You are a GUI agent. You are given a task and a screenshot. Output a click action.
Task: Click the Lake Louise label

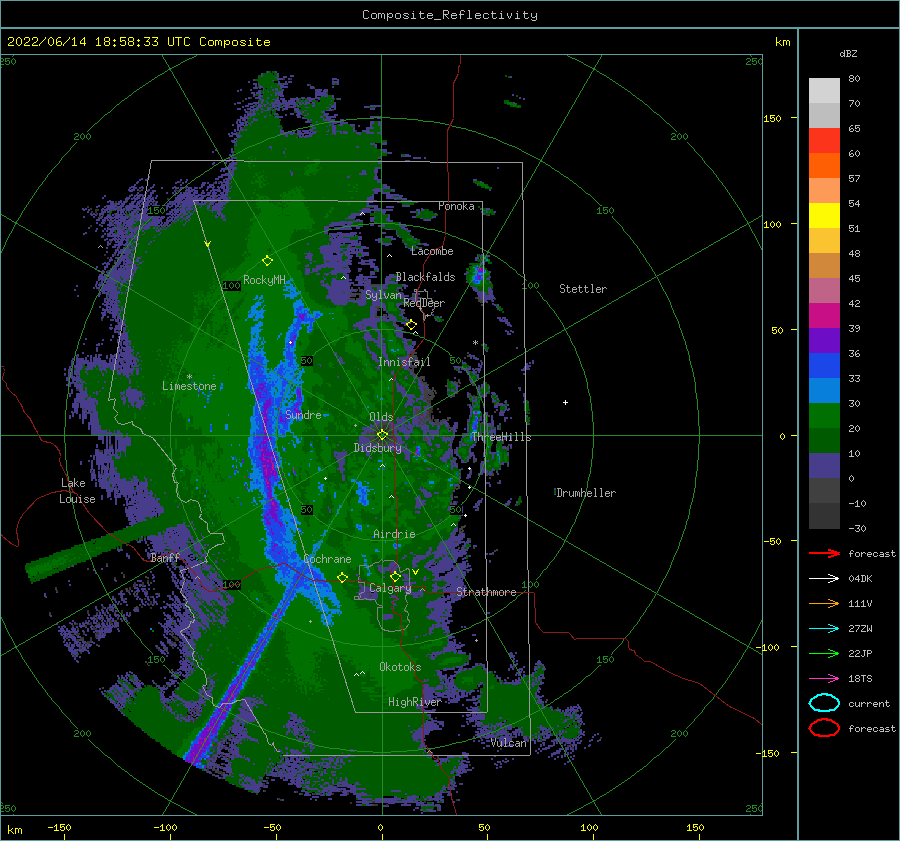coord(77,491)
